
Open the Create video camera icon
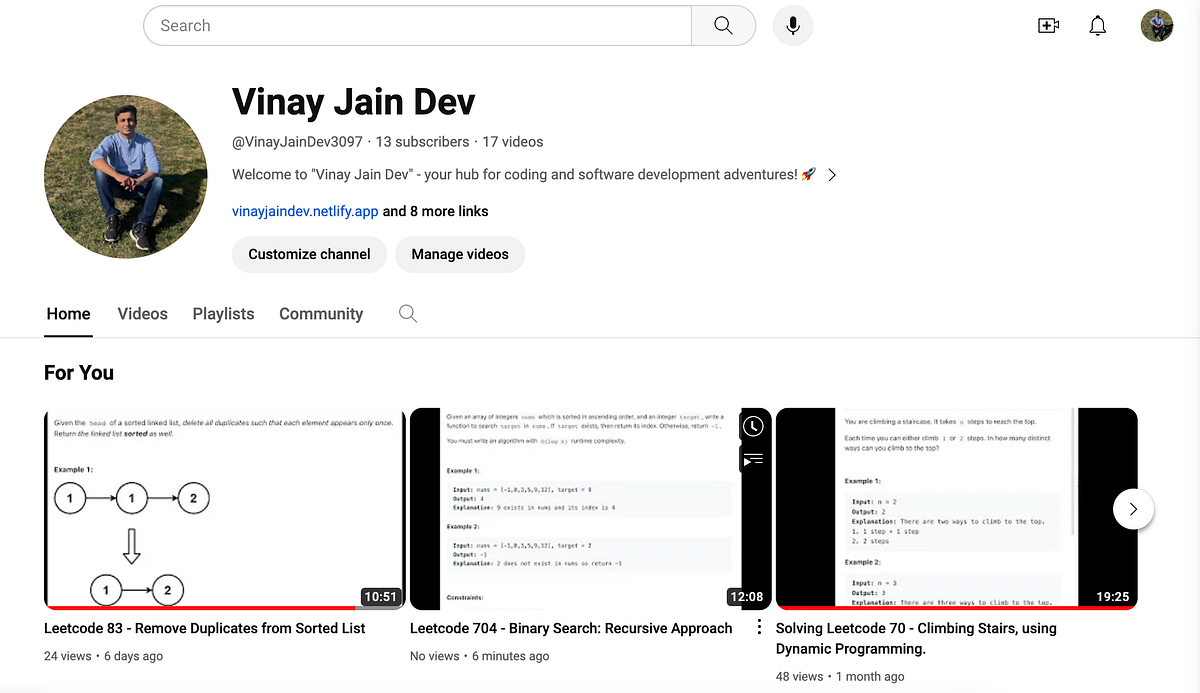(1048, 26)
